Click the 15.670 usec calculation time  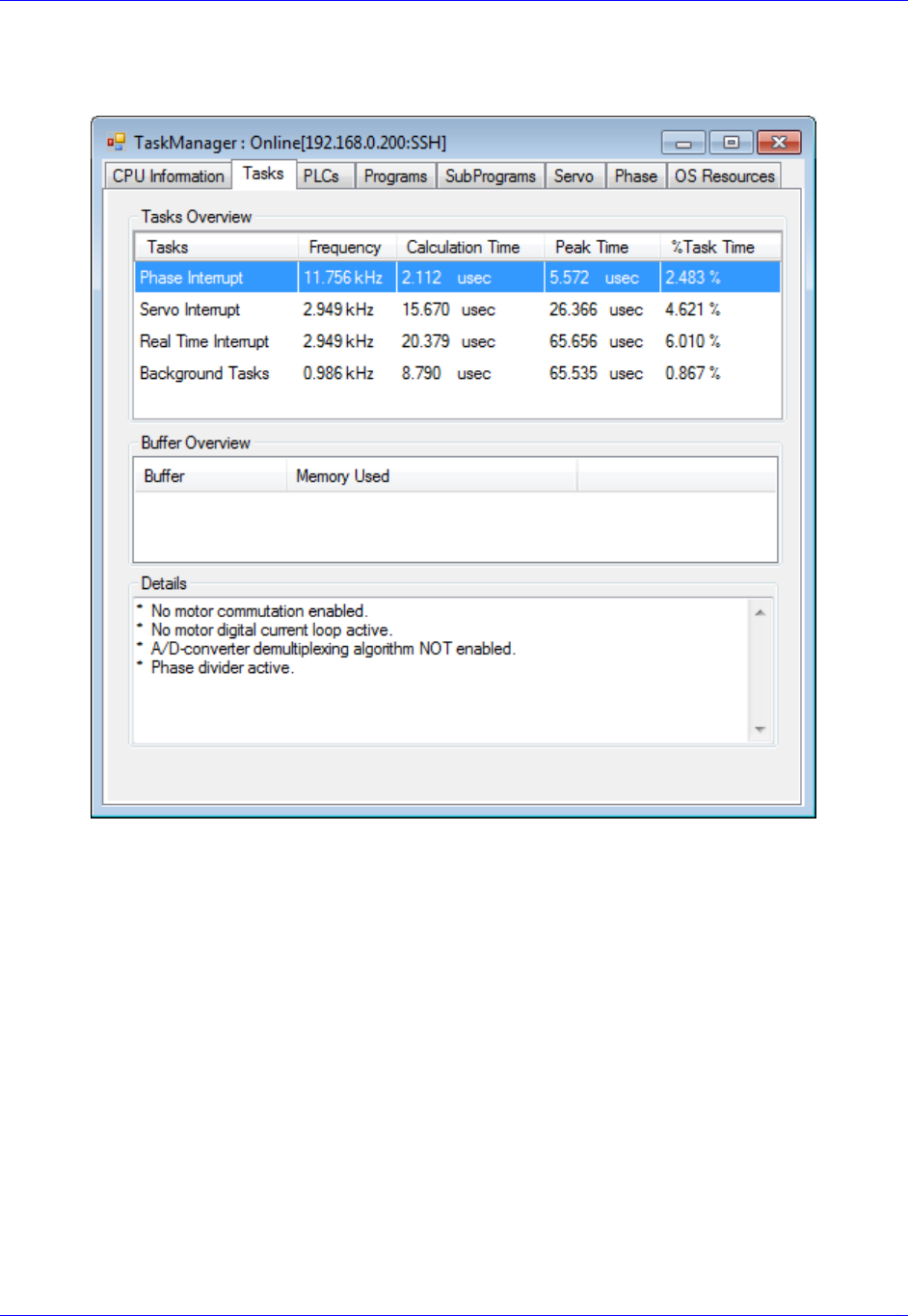click(x=448, y=309)
